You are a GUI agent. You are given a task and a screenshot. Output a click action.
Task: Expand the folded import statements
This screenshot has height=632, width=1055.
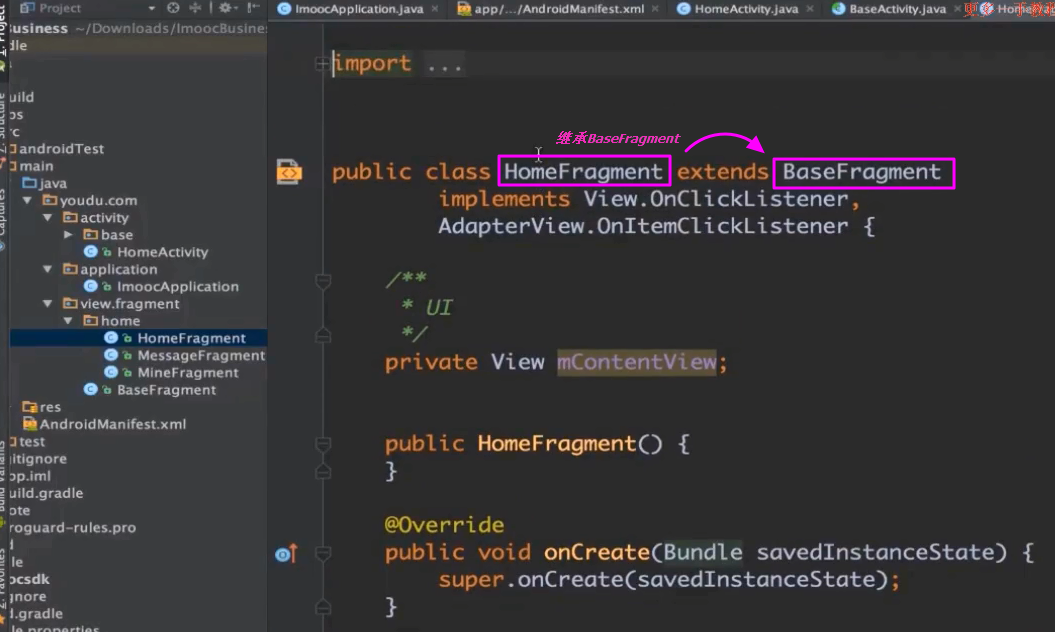[x=321, y=64]
